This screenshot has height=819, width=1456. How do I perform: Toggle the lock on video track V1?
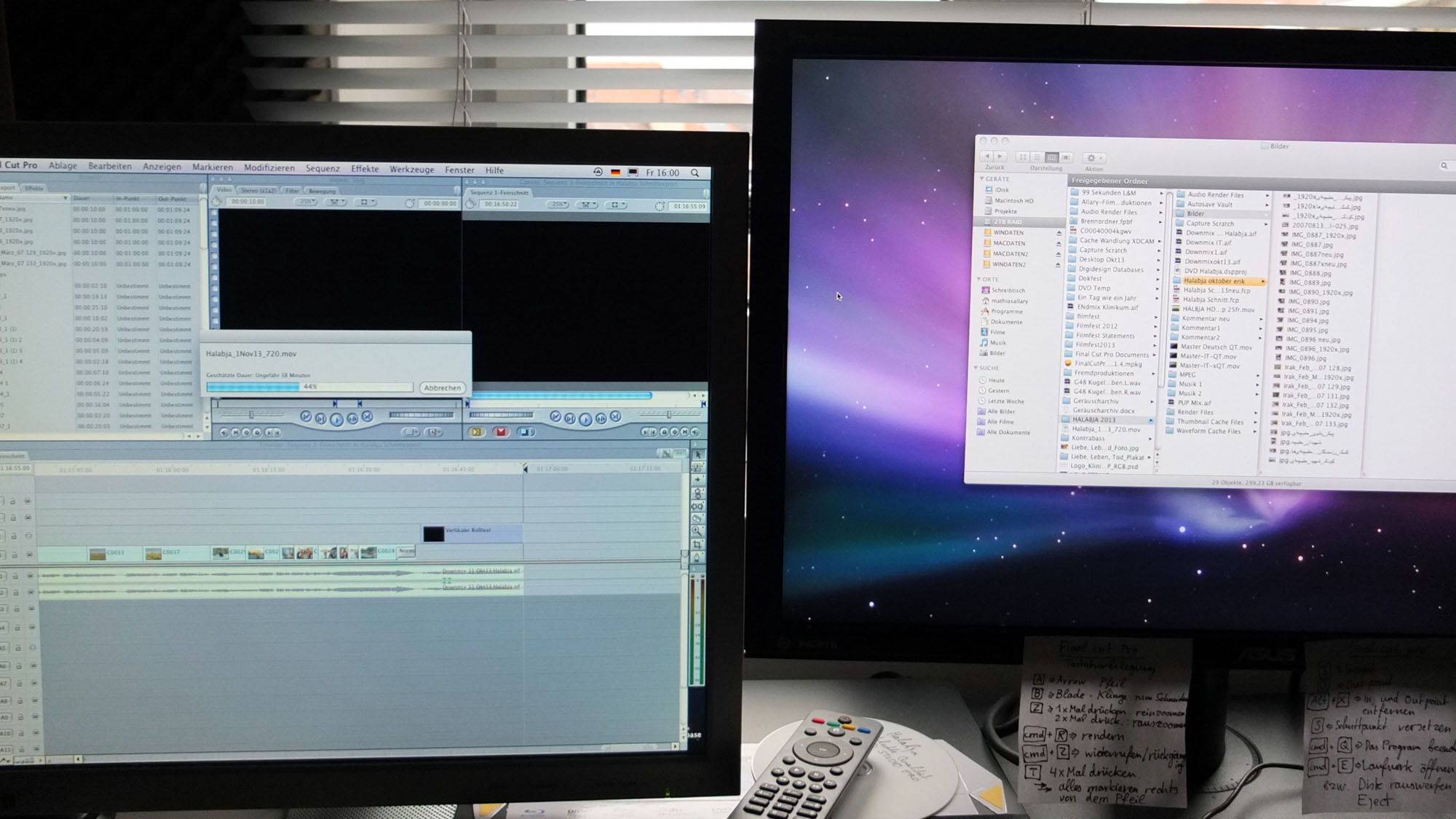click(x=14, y=555)
